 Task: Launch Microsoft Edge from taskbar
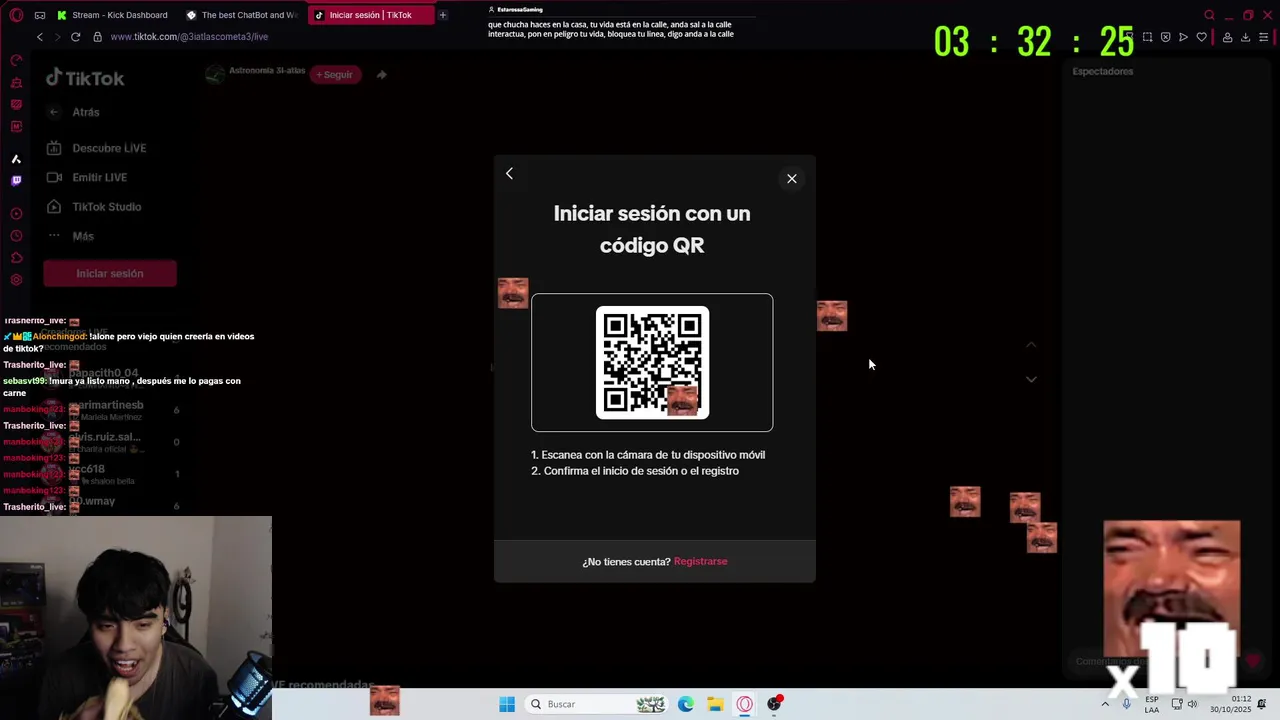coord(686,704)
